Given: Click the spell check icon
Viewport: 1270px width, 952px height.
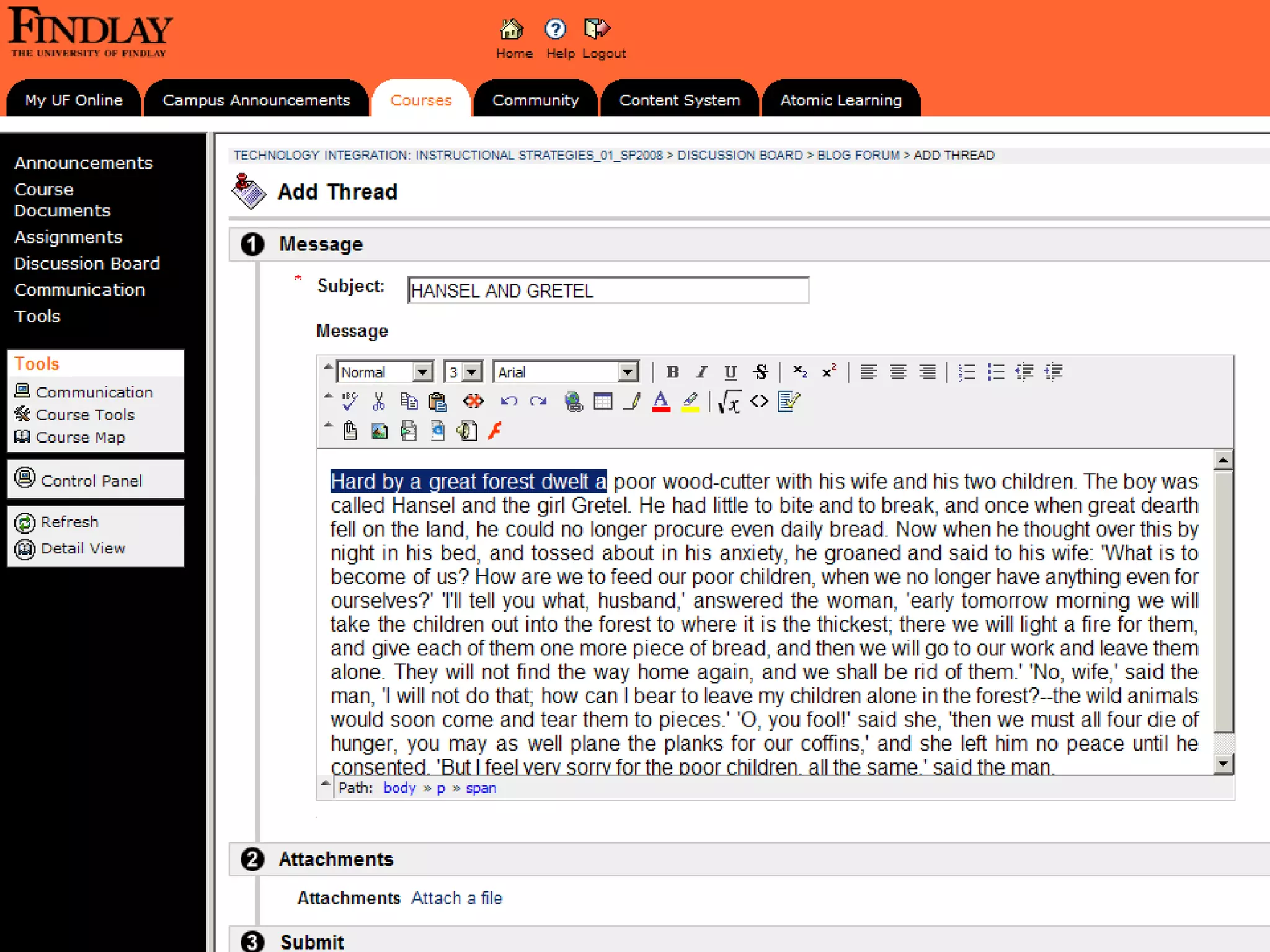Looking at the screenshot, I should [350, 402].
